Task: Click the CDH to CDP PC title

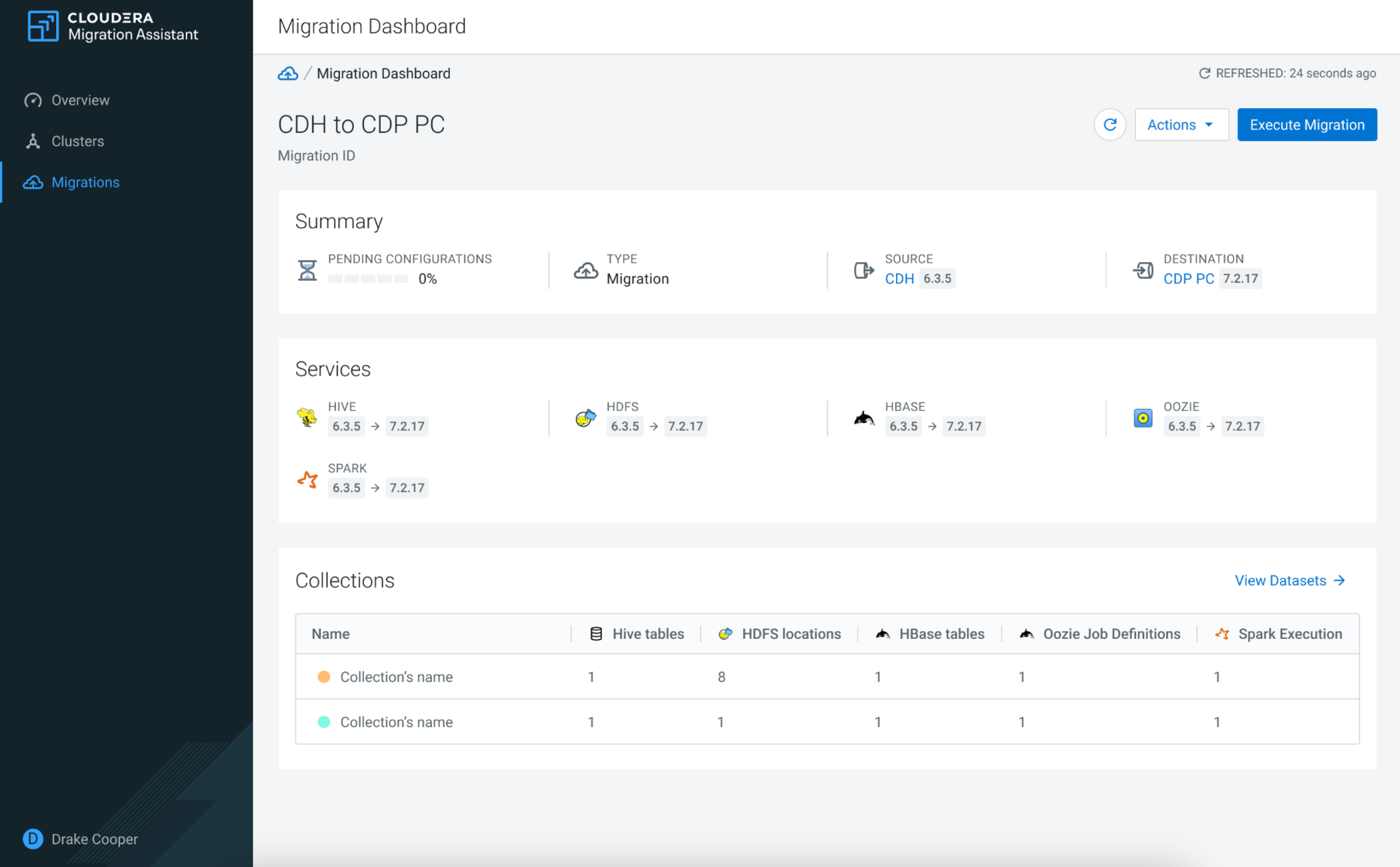Action: point(361,125)
